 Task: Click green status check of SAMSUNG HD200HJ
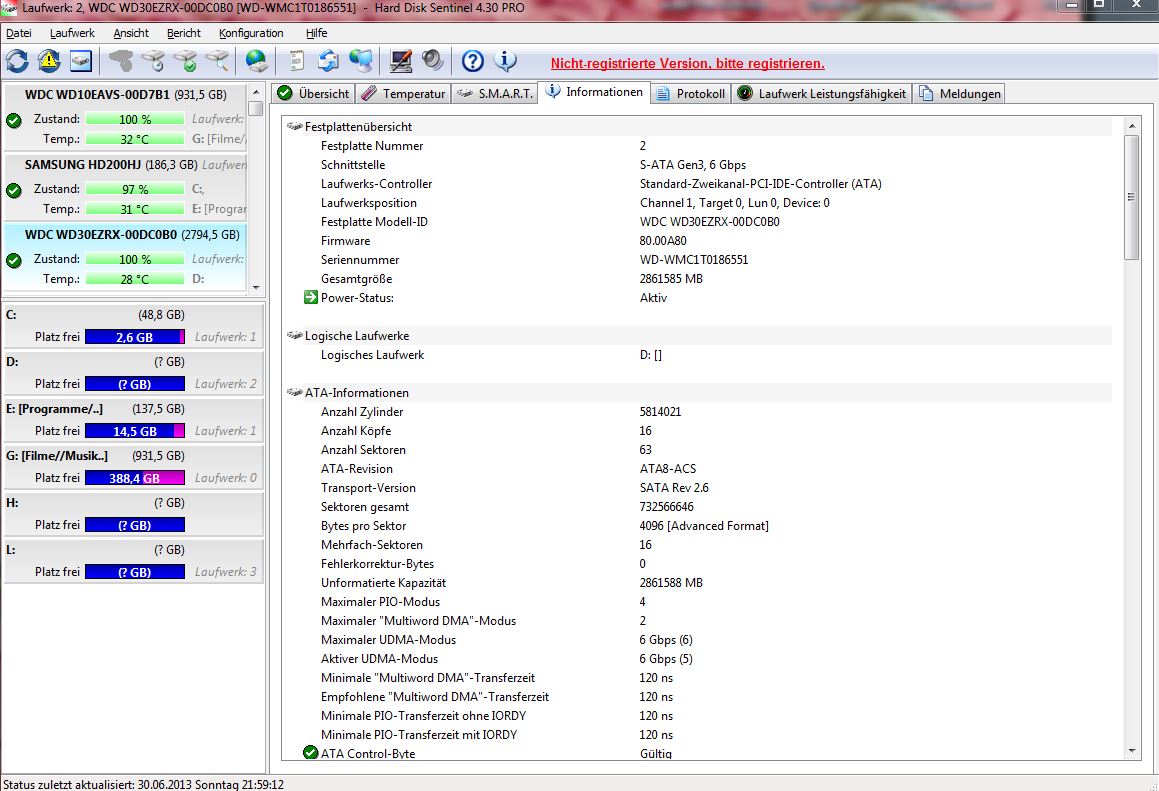[13, 190]
